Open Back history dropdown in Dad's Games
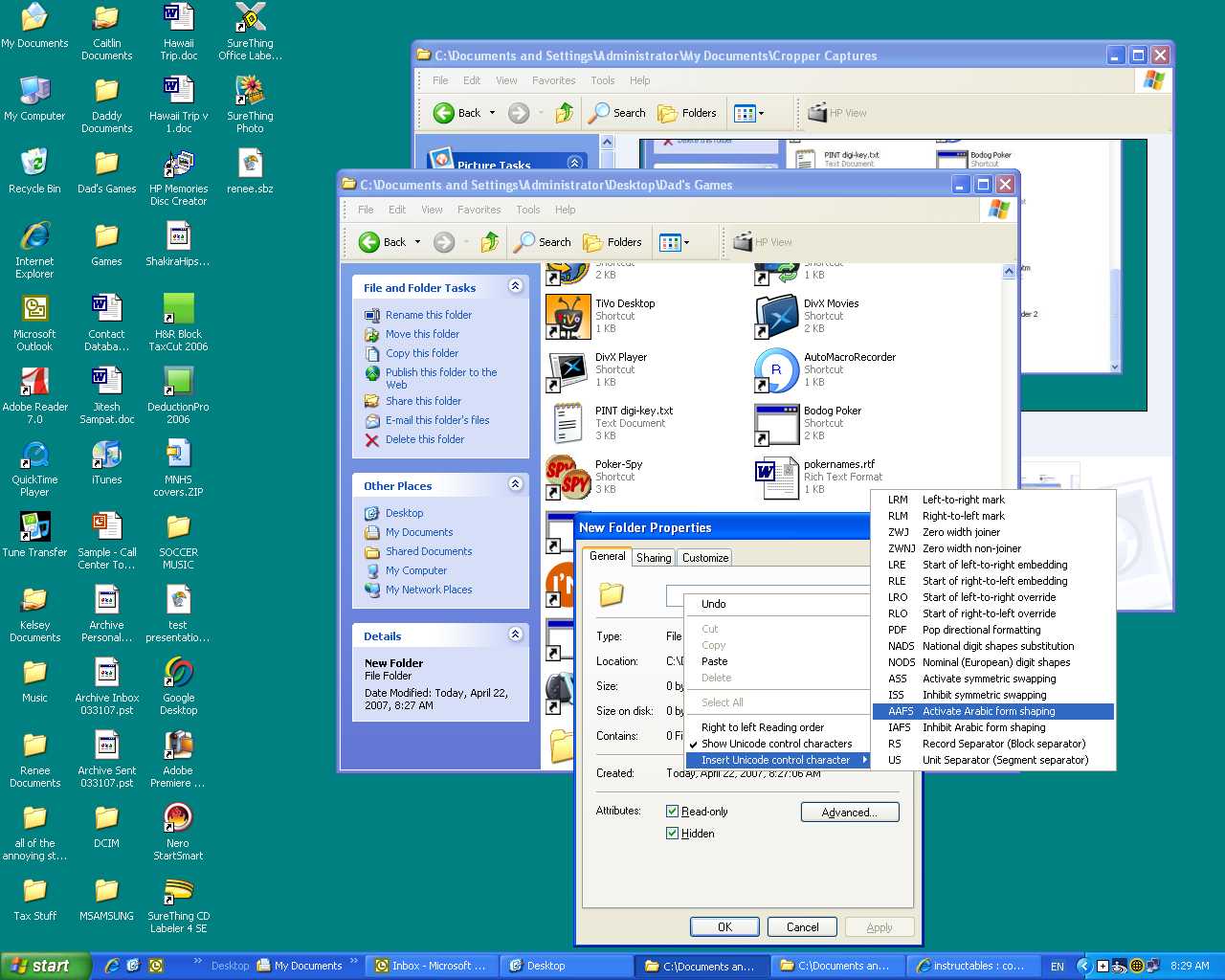 417,242
